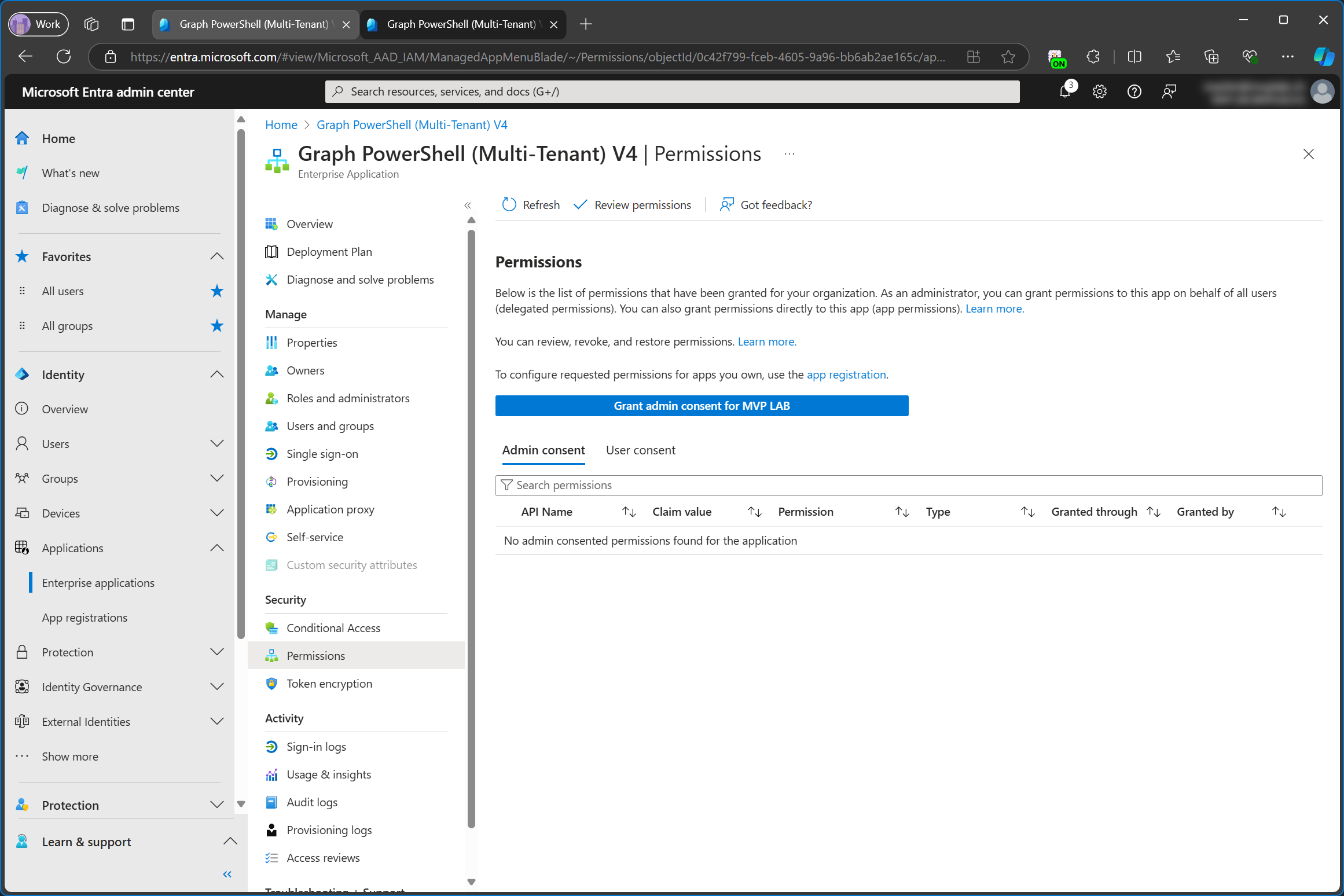
Task: Open Collections icon in browser toolbar
Action: pyautogui.click(x=1211, y=57)
